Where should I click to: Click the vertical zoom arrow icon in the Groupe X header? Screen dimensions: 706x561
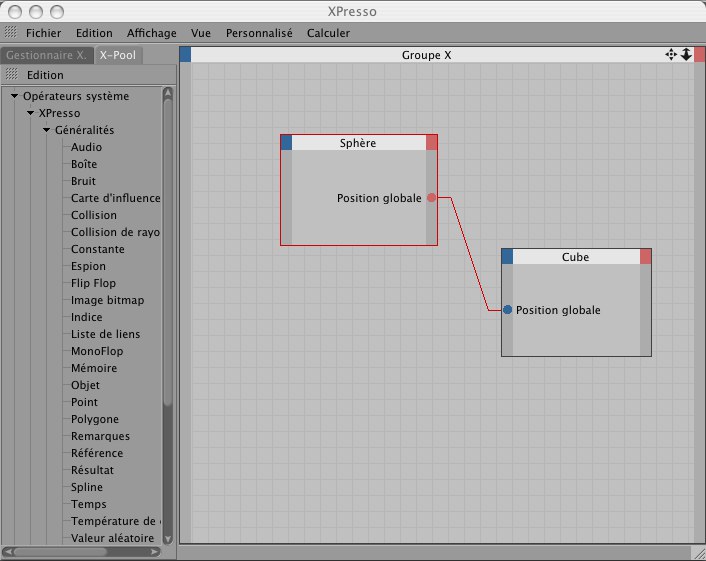[686, 55]
